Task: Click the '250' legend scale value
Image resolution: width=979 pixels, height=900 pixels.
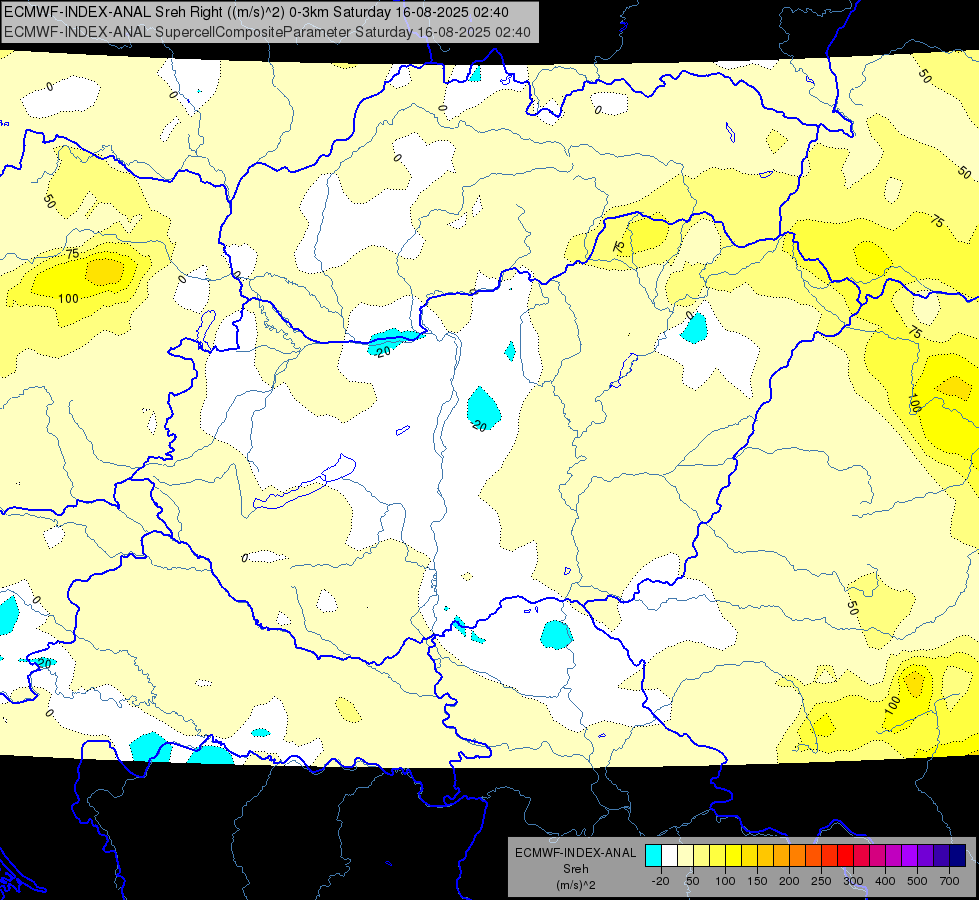Action: [821, 881]
